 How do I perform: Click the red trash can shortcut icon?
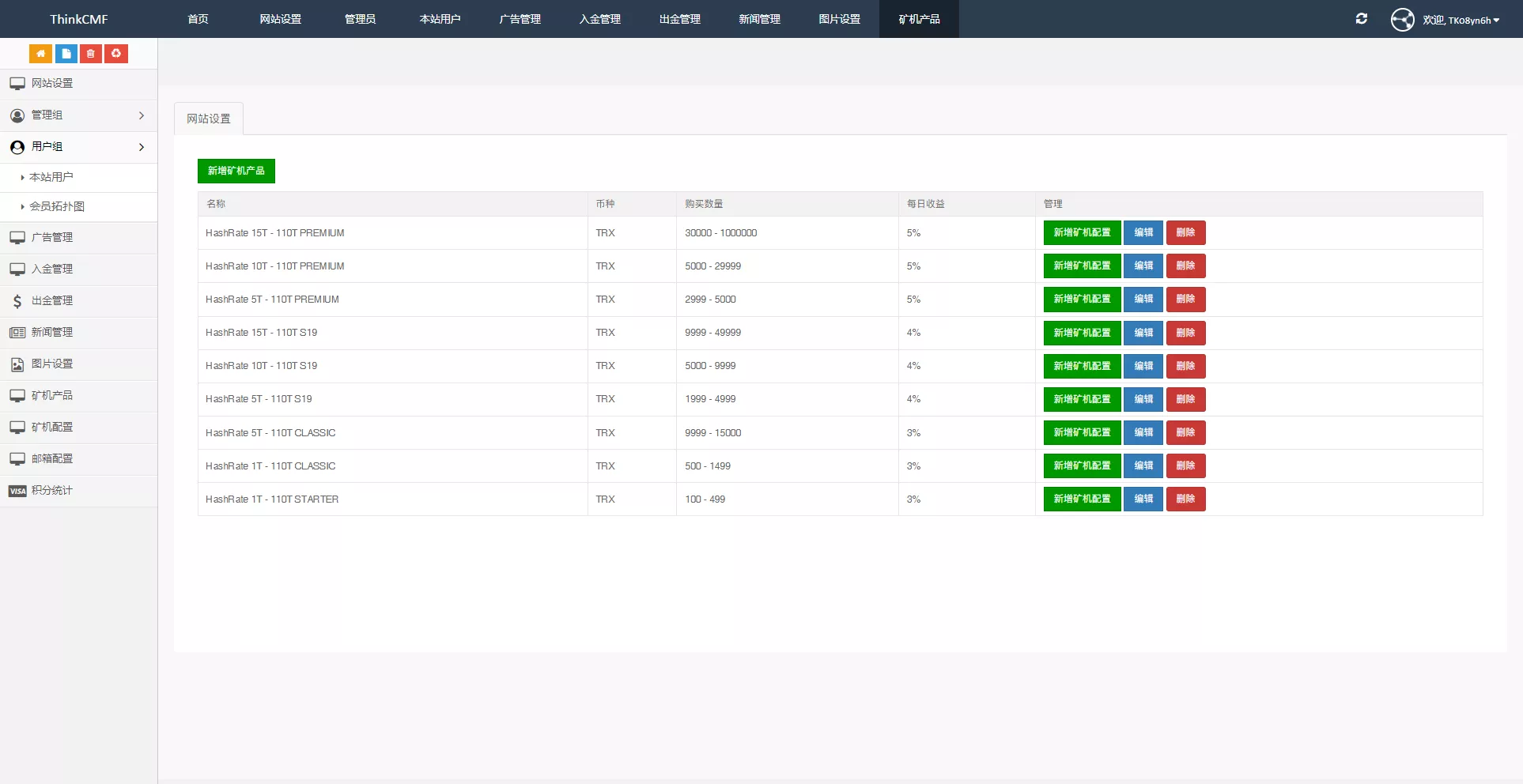click(x=91, y=54)
